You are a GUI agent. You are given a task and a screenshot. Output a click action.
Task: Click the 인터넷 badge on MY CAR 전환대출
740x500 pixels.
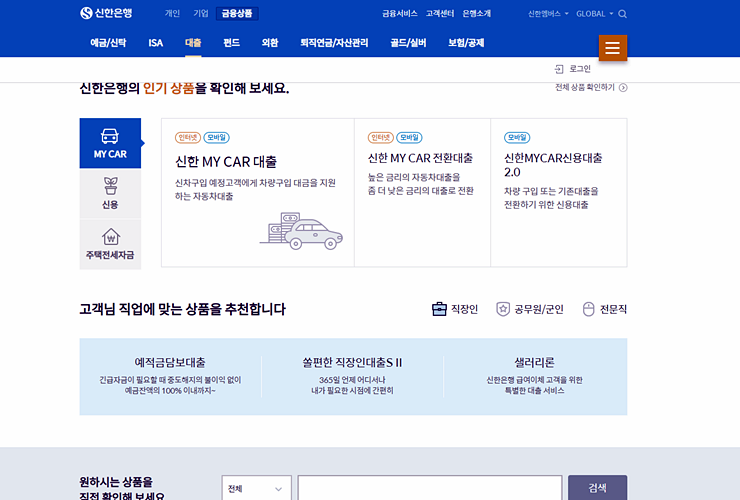click(380, 137)
